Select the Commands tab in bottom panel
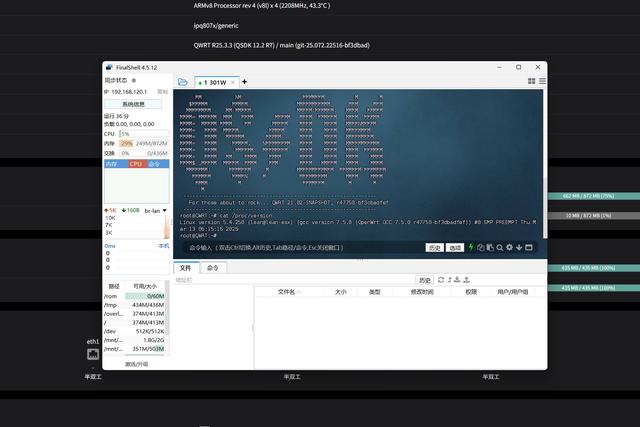 (x=213, y=268)
